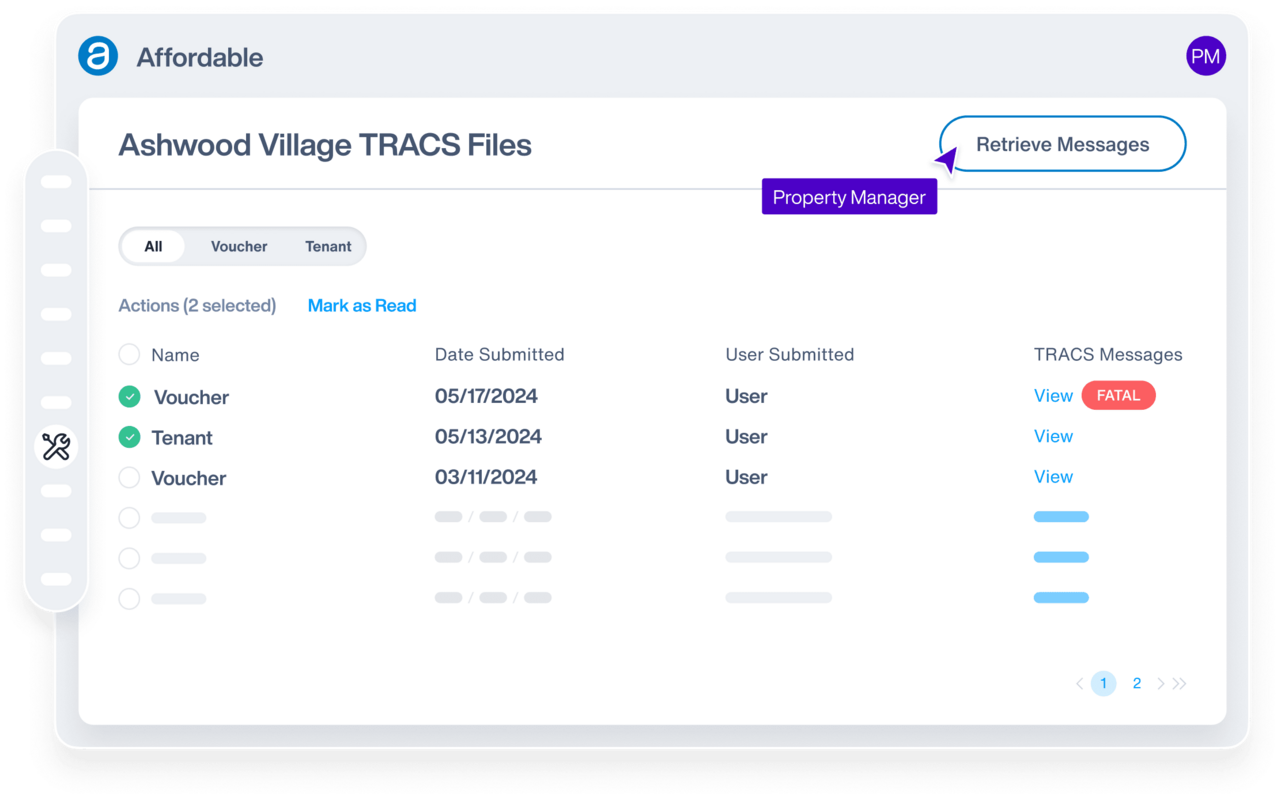This screenshot has height=800, width=1281.
Task: Click the previous page chevron
Action: pos(1079,683)
